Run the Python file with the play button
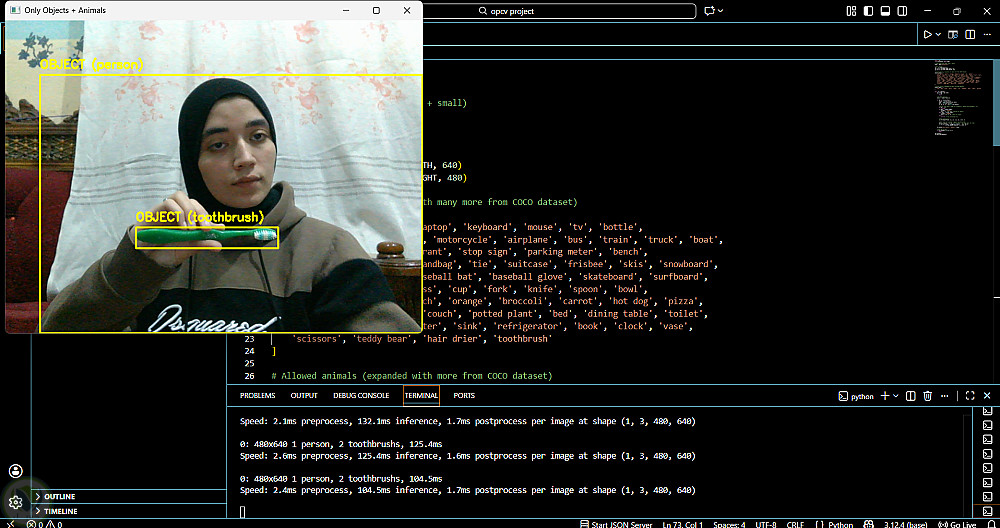This screenshot has width=1000, height=528. click(x=928, y=34)
